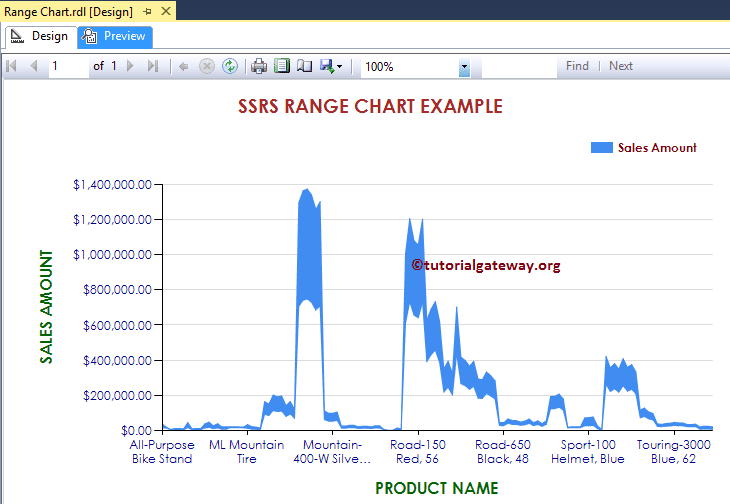Expand the 100% zoom dropdown
Viewport: 730px width, 504px height.
click(x=464, y=67)
